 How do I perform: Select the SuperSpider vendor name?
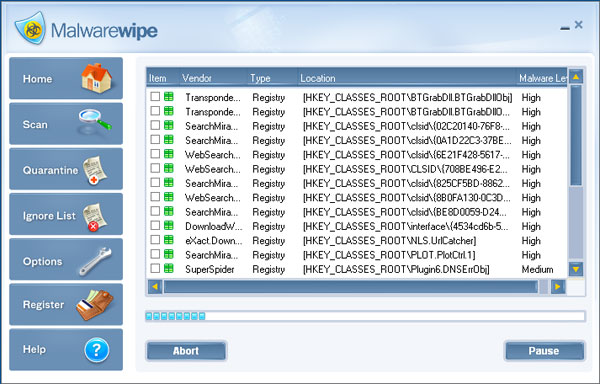(x=210, y=269)
